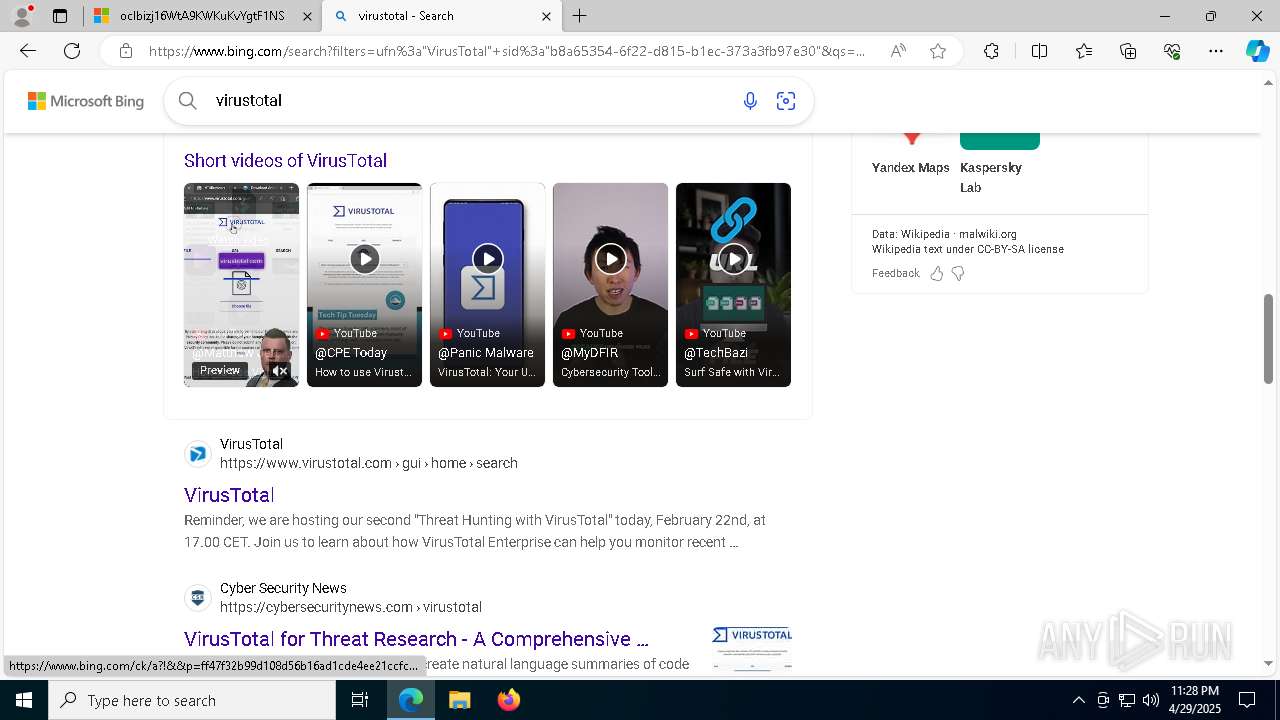1280x720 pixels.
Task: Play the MyDFIR video
Action: [611, 259]
